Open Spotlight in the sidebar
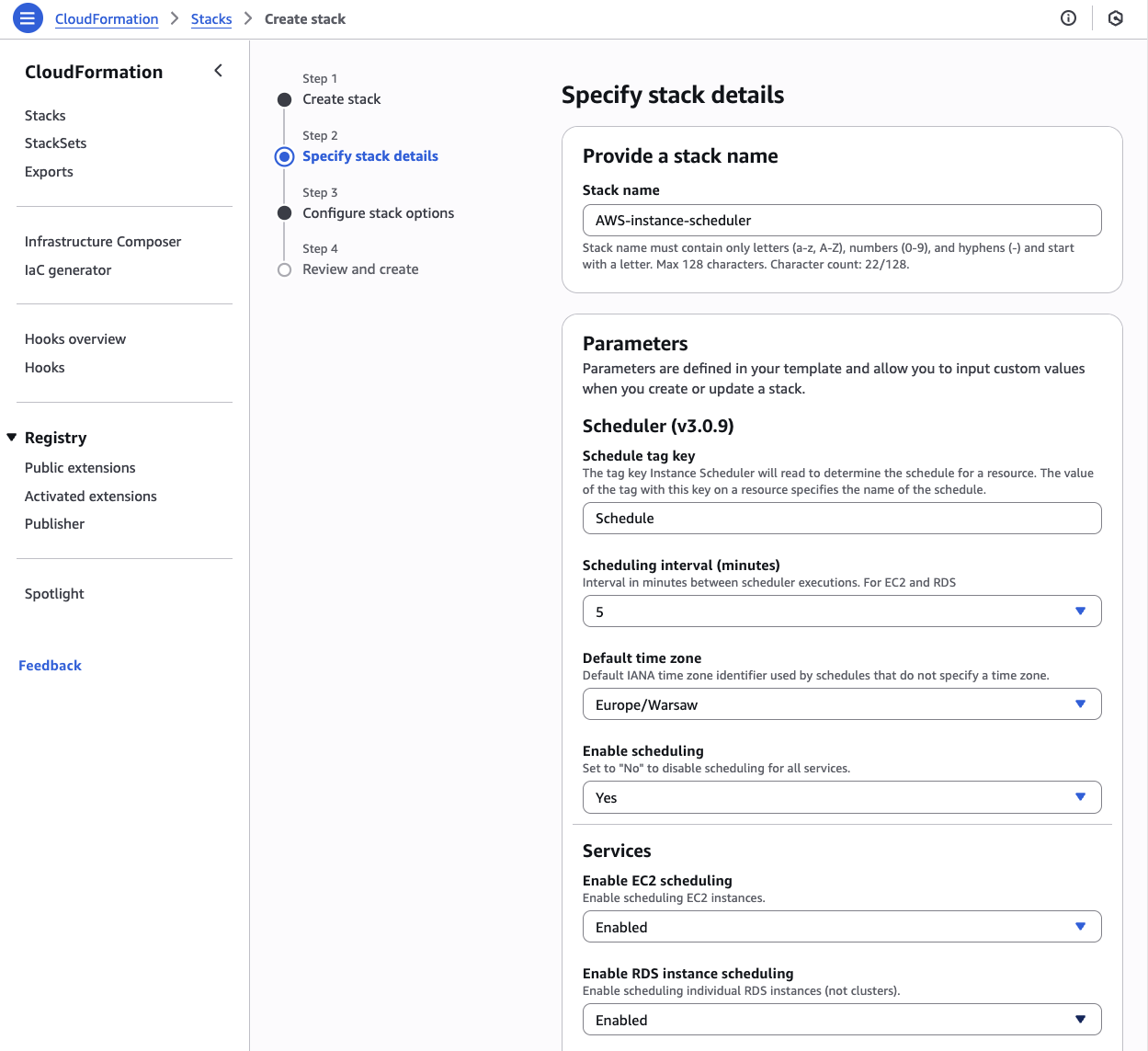The height and width of the screenshot is (1051, 1148). click(54, 594)
